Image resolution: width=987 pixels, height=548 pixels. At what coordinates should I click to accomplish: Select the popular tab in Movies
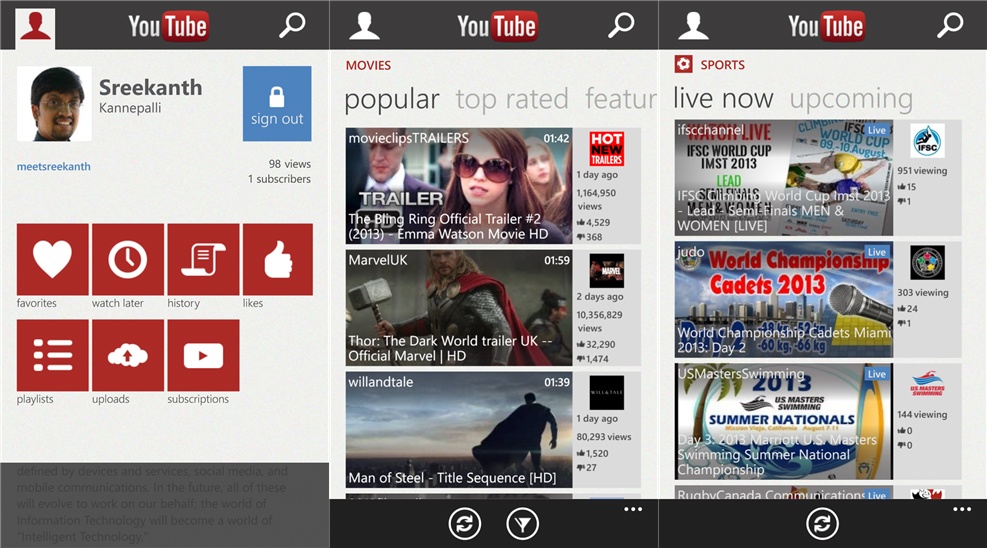tap(392, 99)
